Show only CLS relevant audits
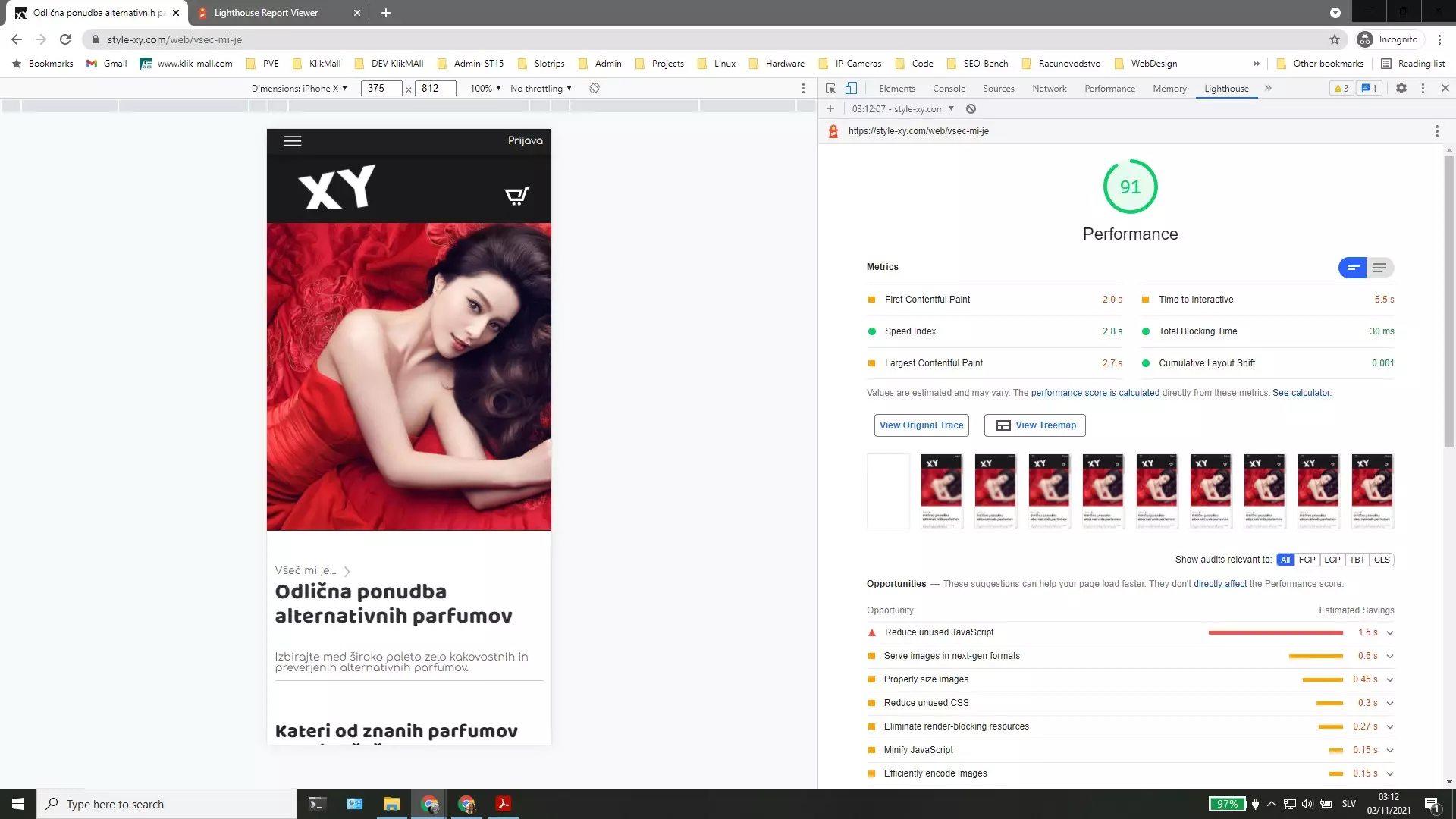This screenshot has width=1456, height=819. [x=1382, y=560]
